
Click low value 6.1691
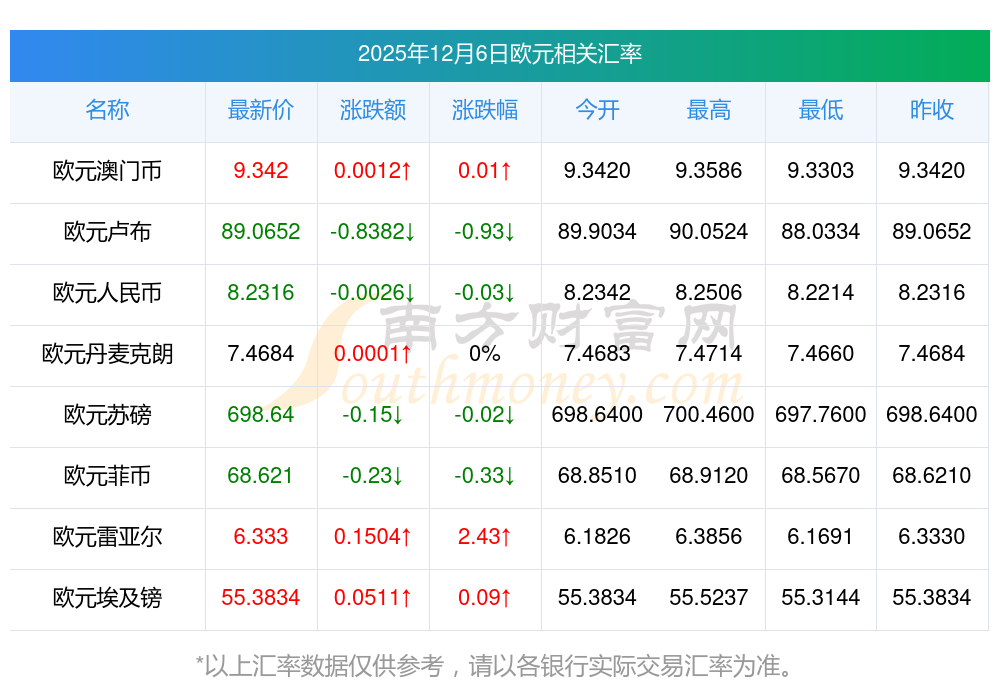click(821, 536)
